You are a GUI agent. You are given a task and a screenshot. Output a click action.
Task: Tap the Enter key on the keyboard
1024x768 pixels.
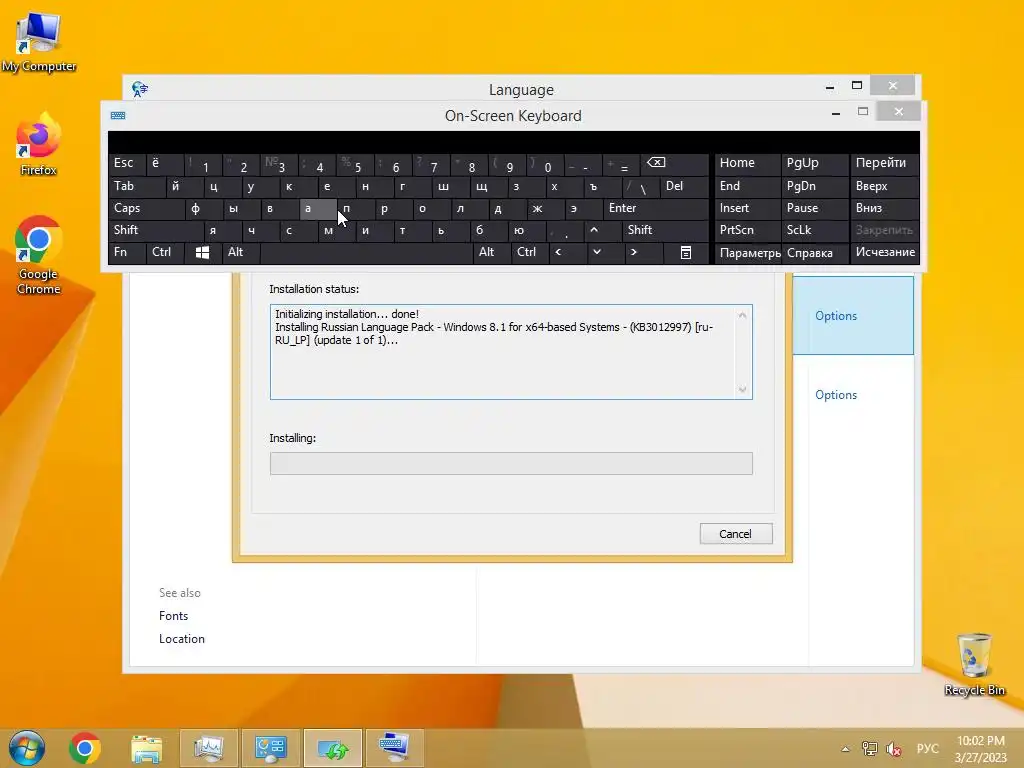[x=656, y=208]
